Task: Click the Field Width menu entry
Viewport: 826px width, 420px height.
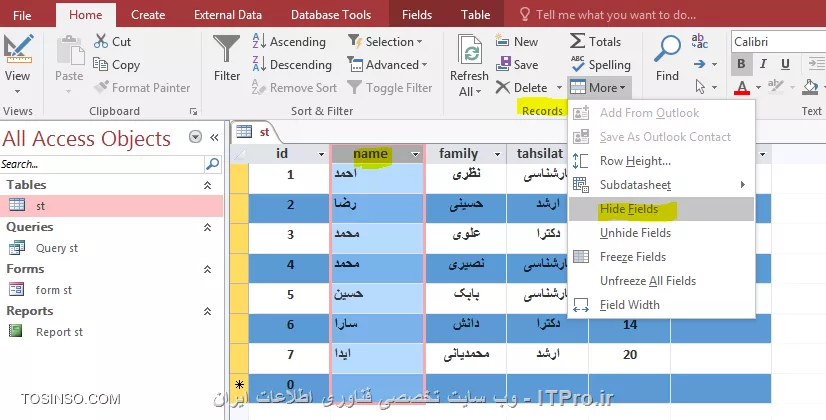Action: pos(661,305)
